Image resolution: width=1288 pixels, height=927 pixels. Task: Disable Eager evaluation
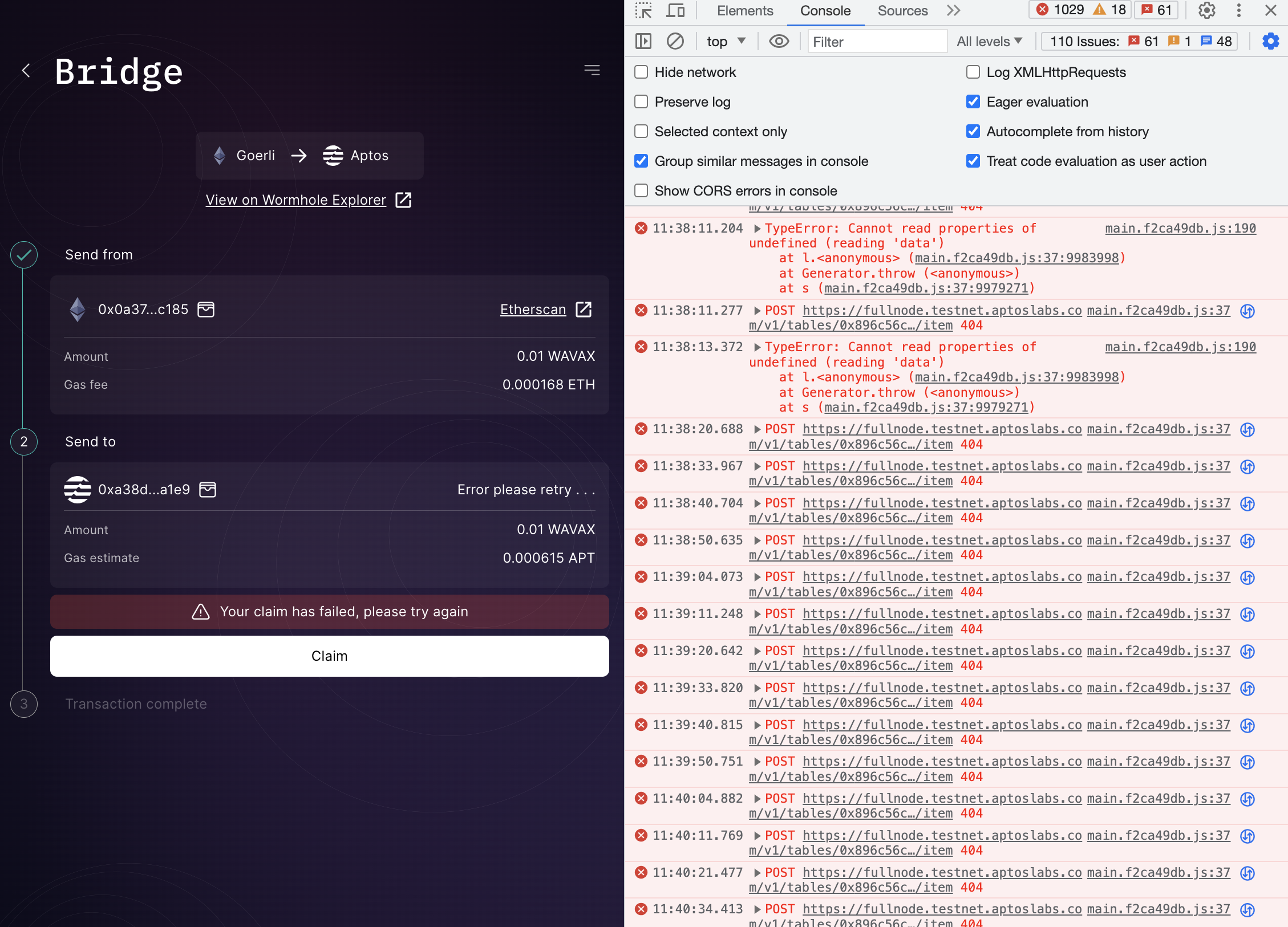click(x=973, y=101)
